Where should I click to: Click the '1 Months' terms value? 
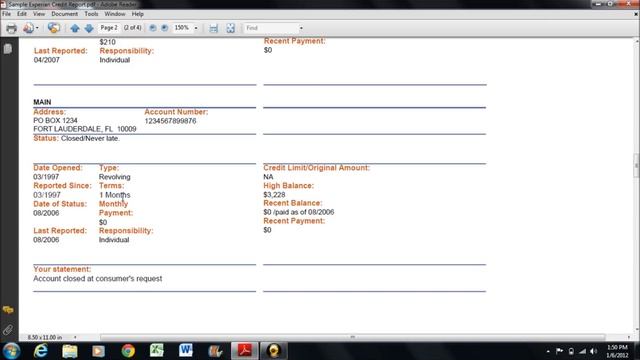[x=115, y=195]
